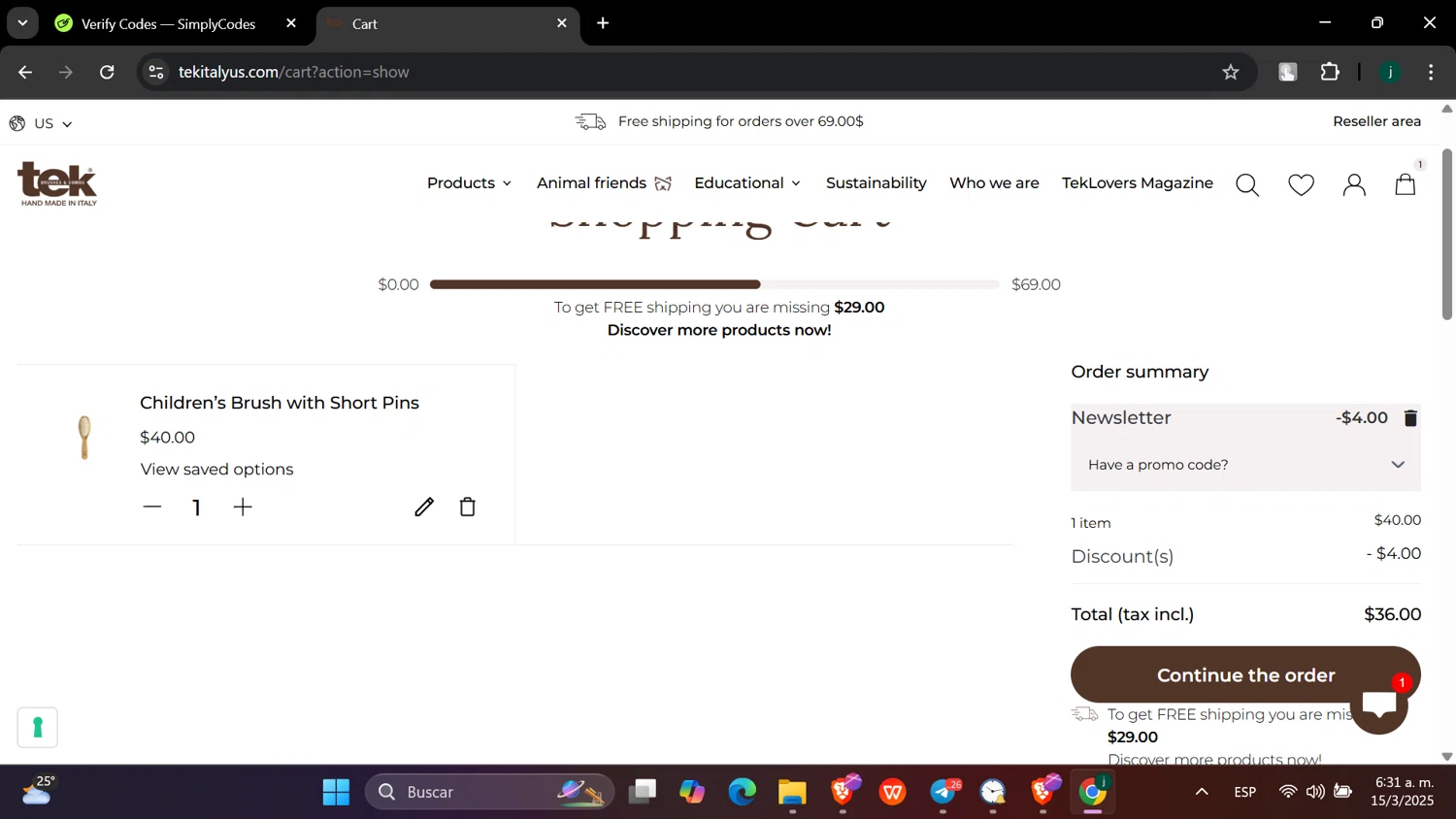
Task: Close the Verify Codes SimplyCodes tab
Action: tap(291, 23)
